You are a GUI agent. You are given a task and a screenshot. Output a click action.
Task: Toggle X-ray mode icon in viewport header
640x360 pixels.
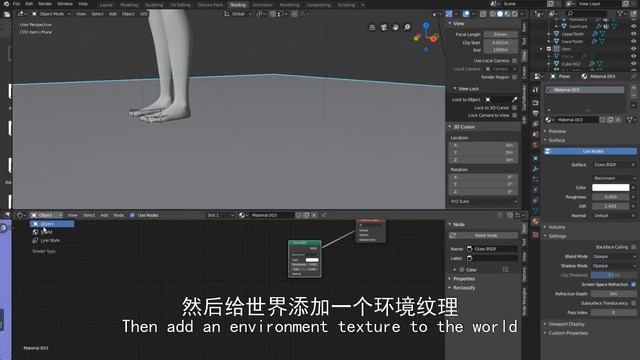click(x=483, y=14)
